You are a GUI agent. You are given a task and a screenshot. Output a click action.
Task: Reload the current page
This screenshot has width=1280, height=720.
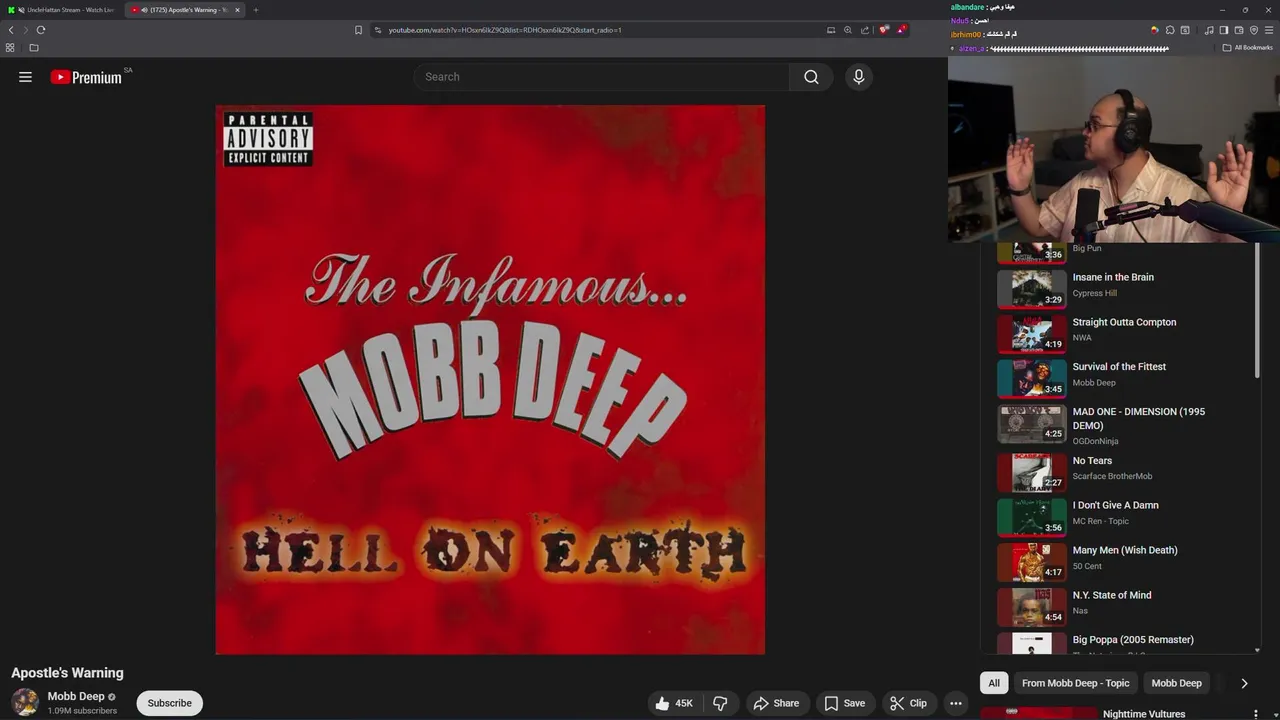coord(41,30)
